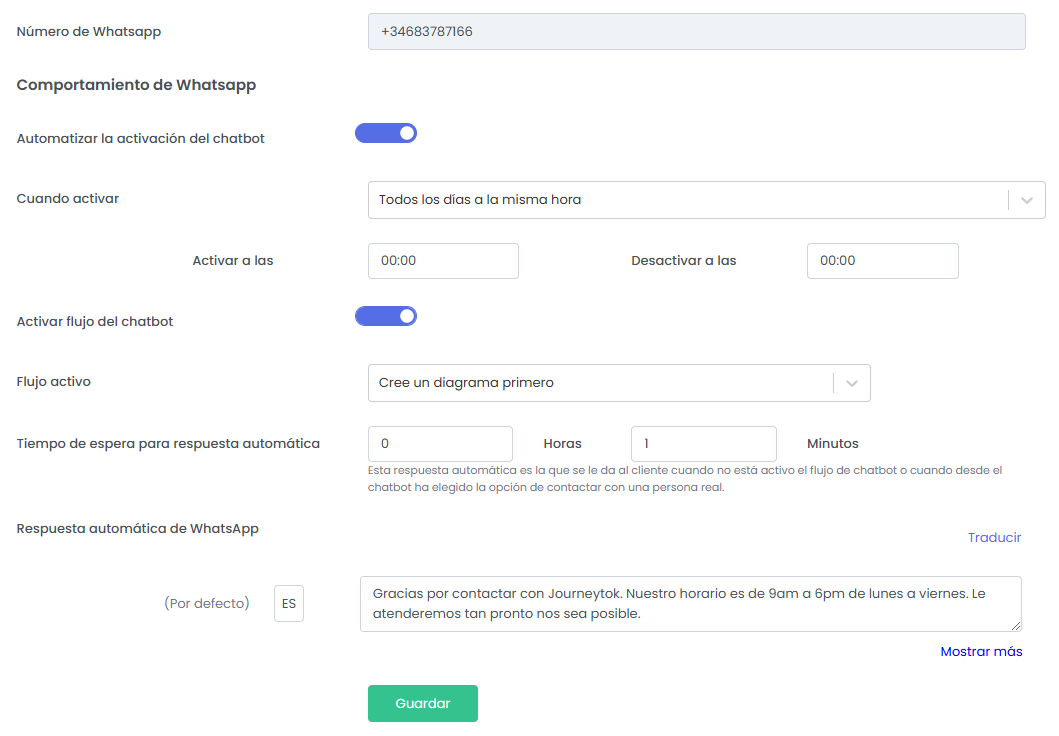Grab the textarea resize handle corner
Image resolution: width=1059 pixels, height=736 pixels.
[x=1016, y=626]
